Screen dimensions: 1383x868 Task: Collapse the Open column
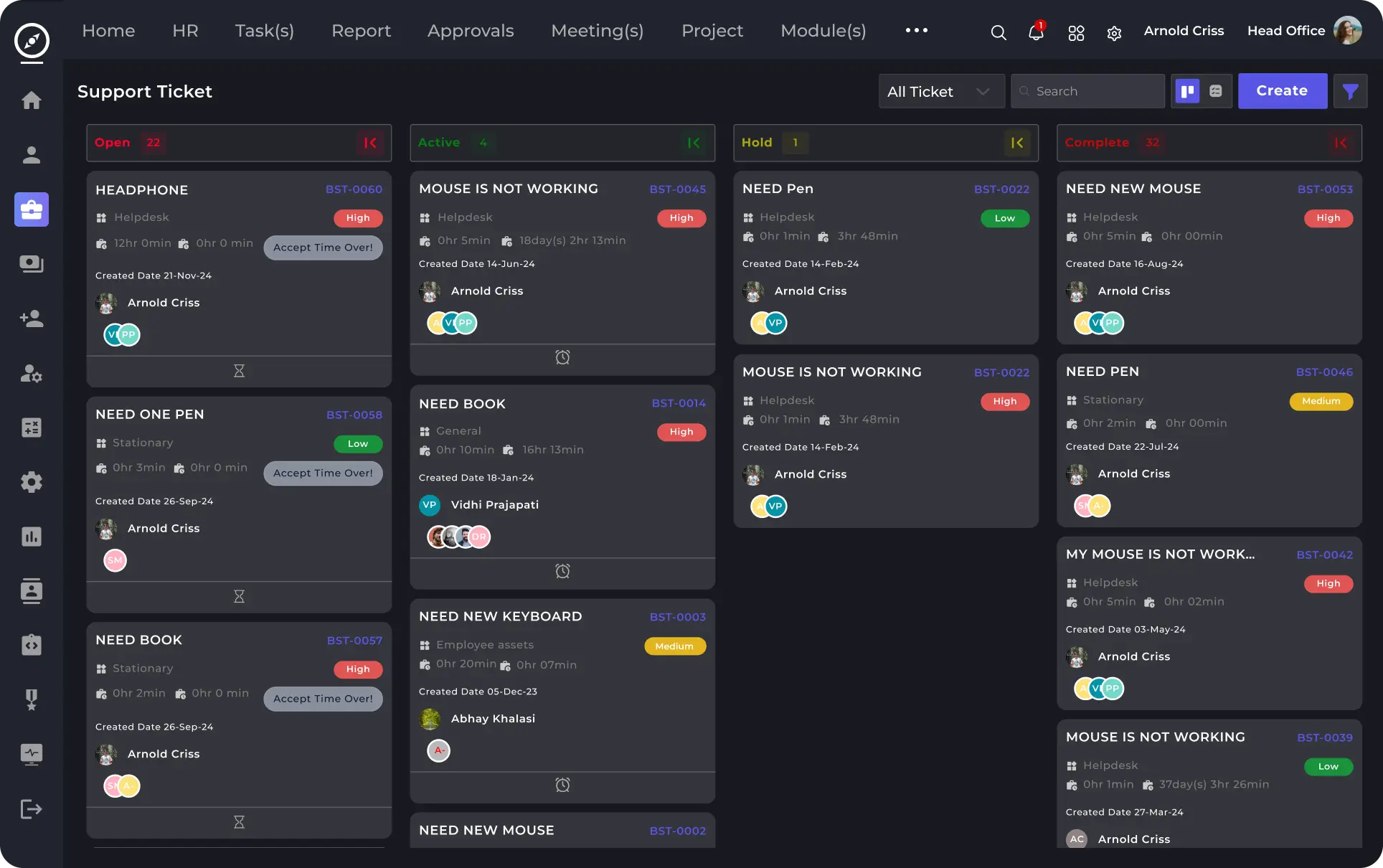click(370, 143)
